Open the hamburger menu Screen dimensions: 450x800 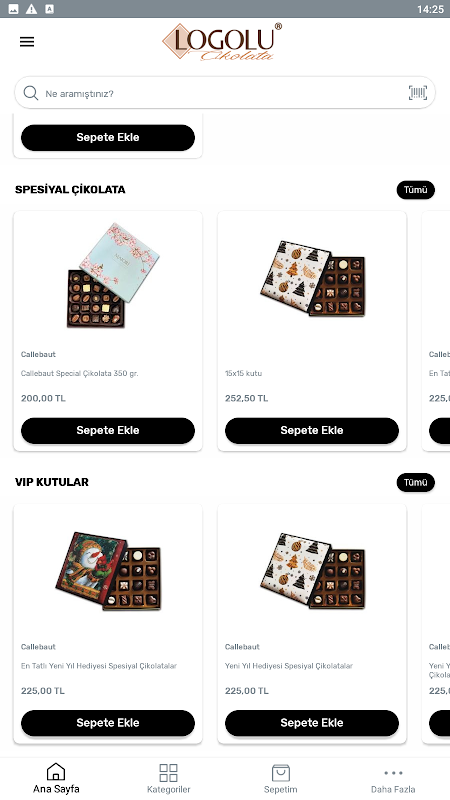point(27,42)
